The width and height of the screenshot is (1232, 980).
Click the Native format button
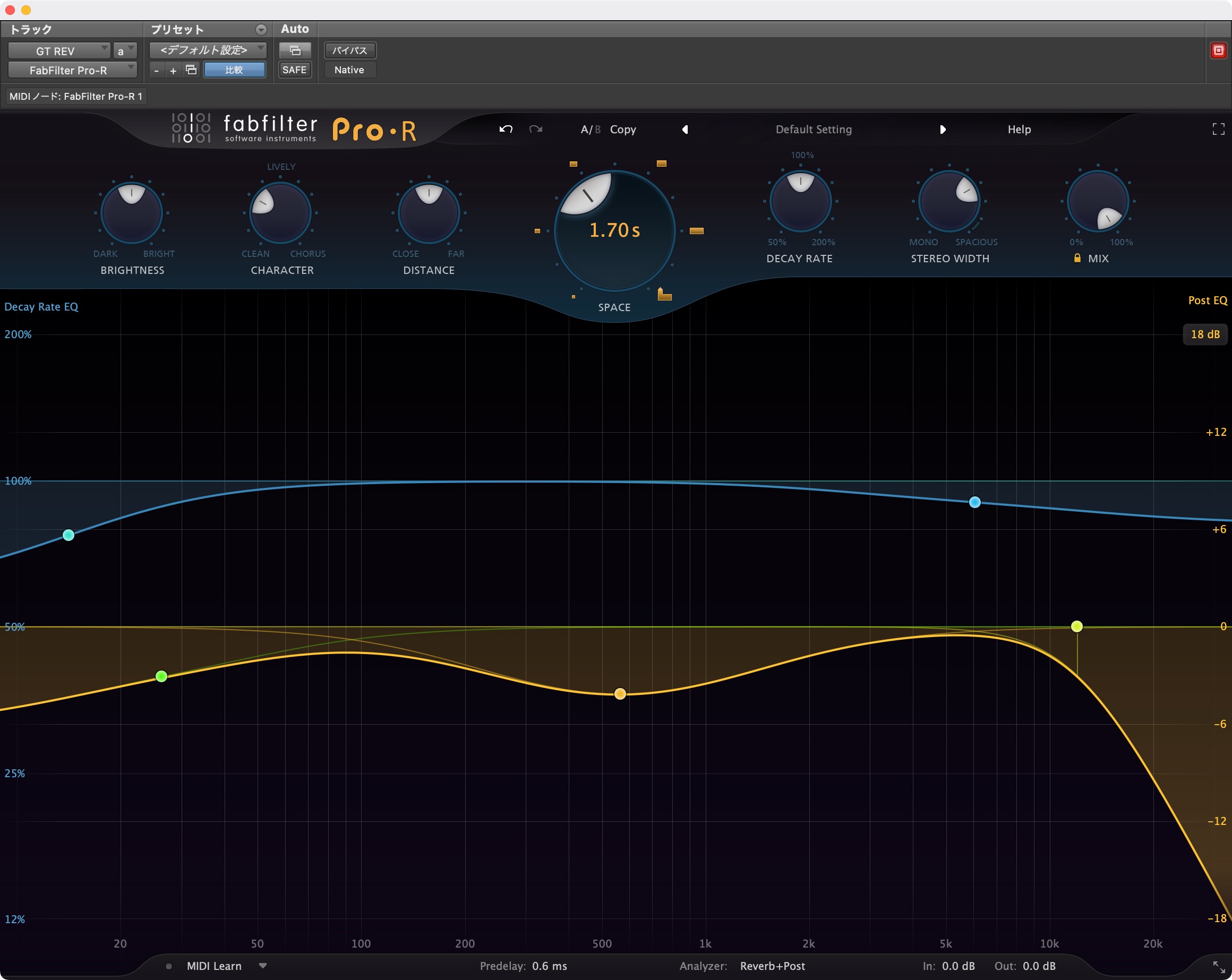click(349, 70)
